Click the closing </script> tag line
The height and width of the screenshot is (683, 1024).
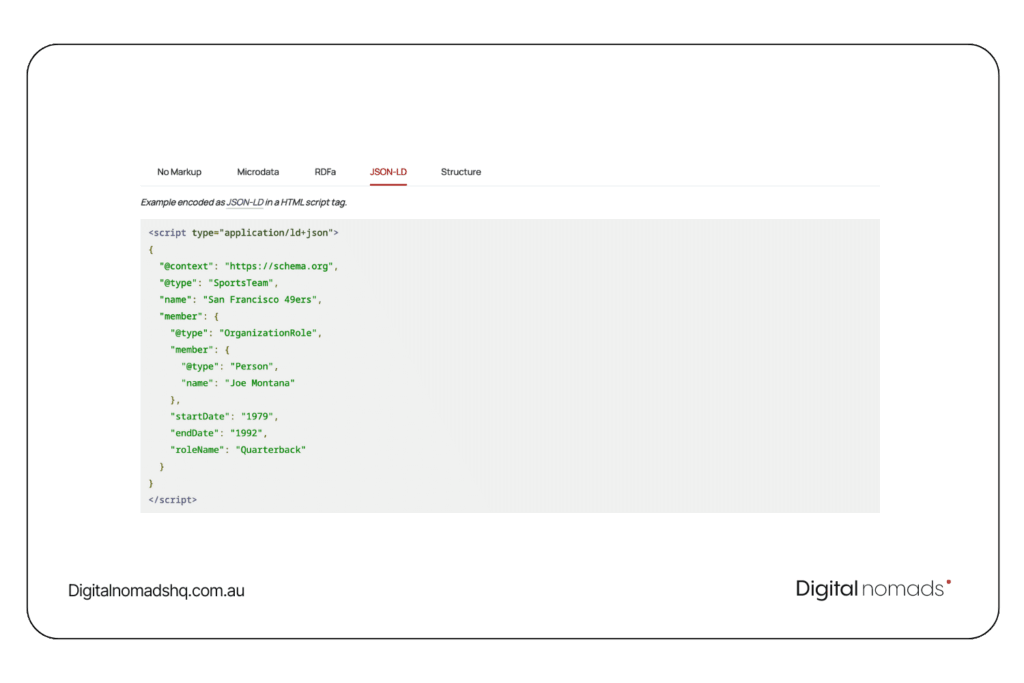click(x=172, y=500)
